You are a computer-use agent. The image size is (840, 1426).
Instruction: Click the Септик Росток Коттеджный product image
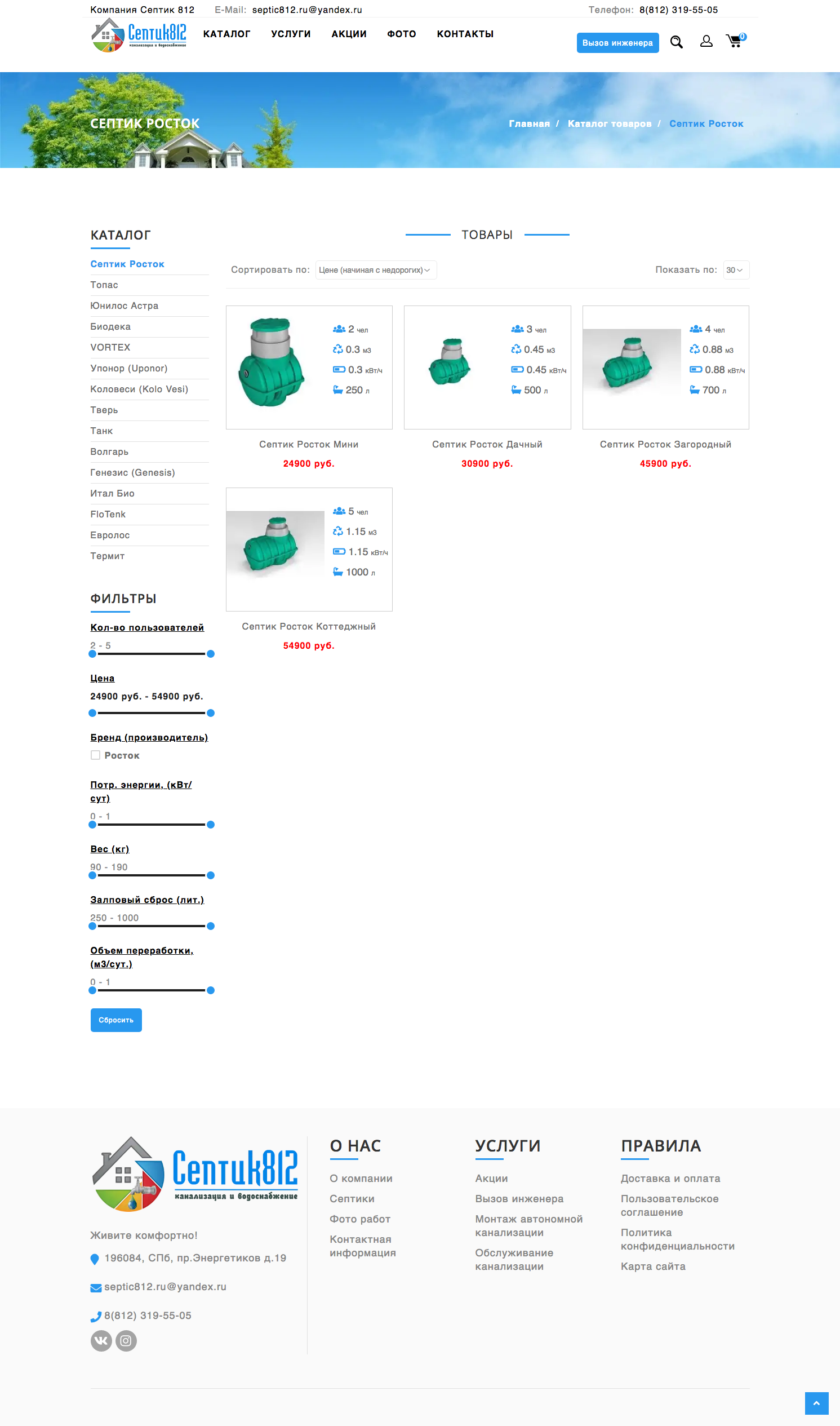[x=275, y=544]
